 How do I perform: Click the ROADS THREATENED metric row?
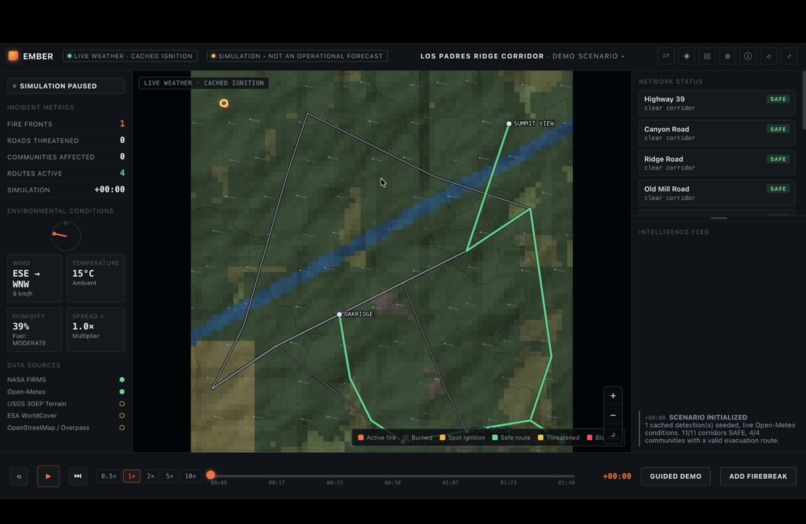point(66,140)
